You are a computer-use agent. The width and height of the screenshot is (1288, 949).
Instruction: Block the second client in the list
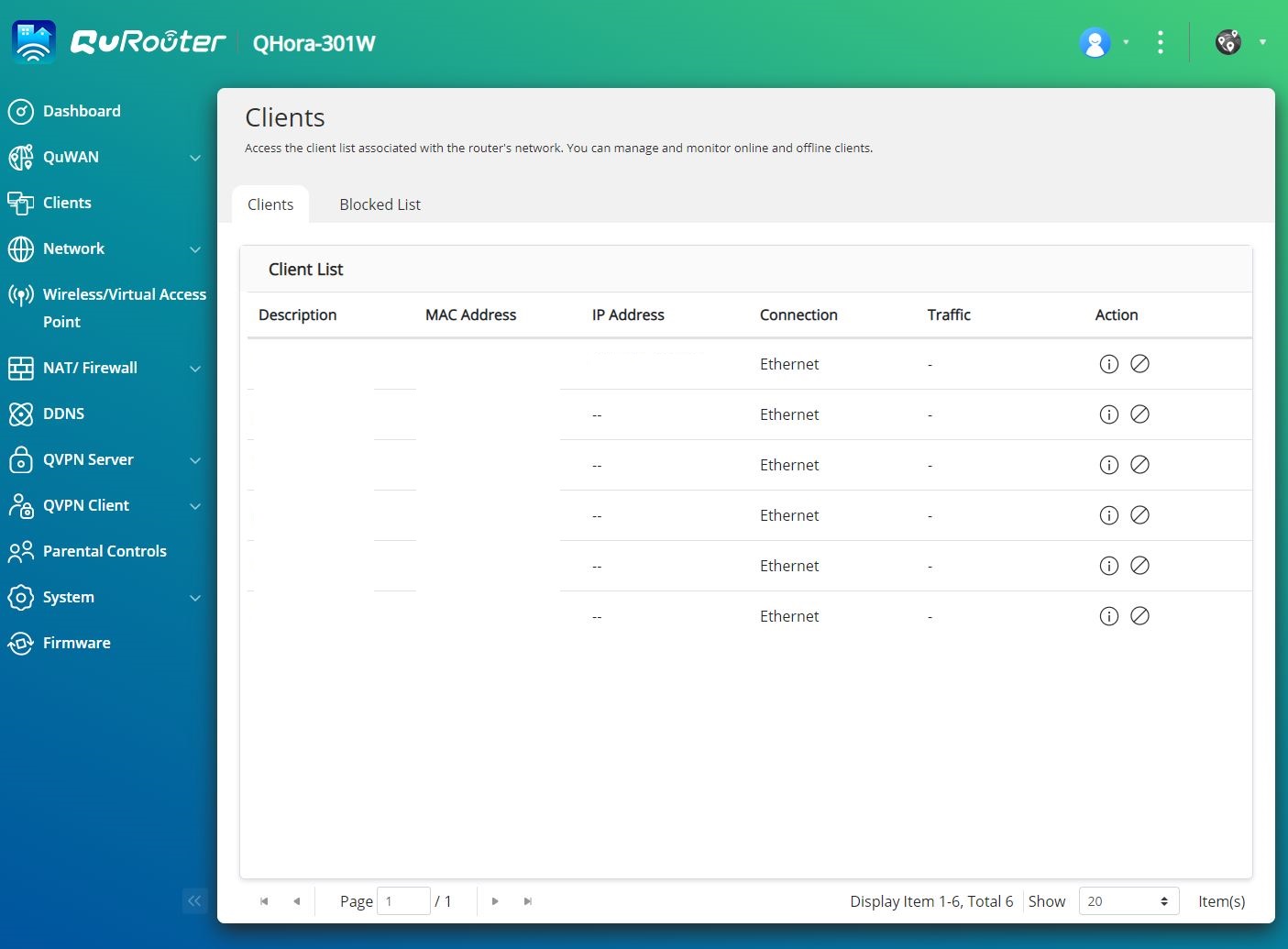1139,414
